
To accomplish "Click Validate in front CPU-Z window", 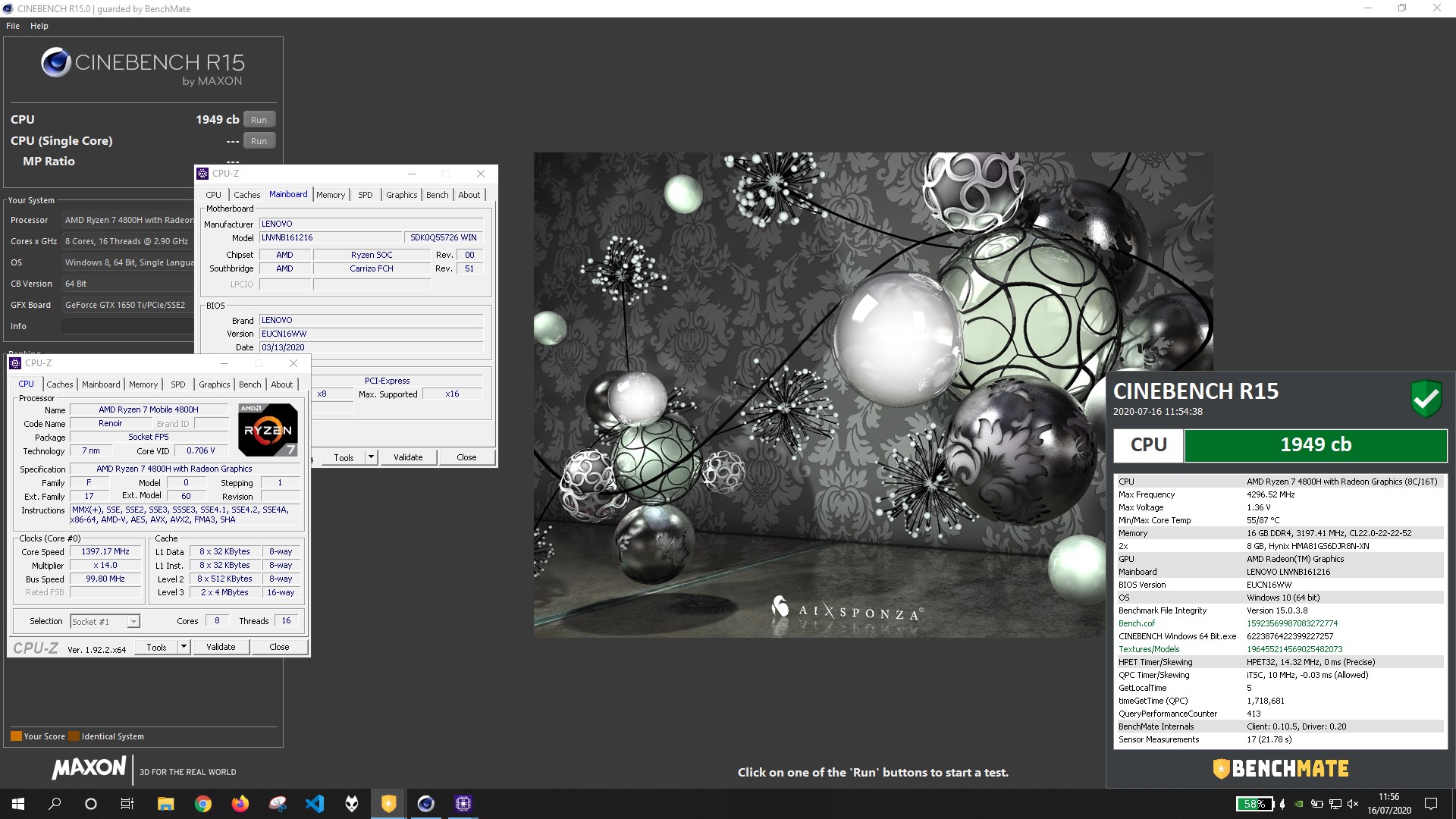I will pos(221,647).
